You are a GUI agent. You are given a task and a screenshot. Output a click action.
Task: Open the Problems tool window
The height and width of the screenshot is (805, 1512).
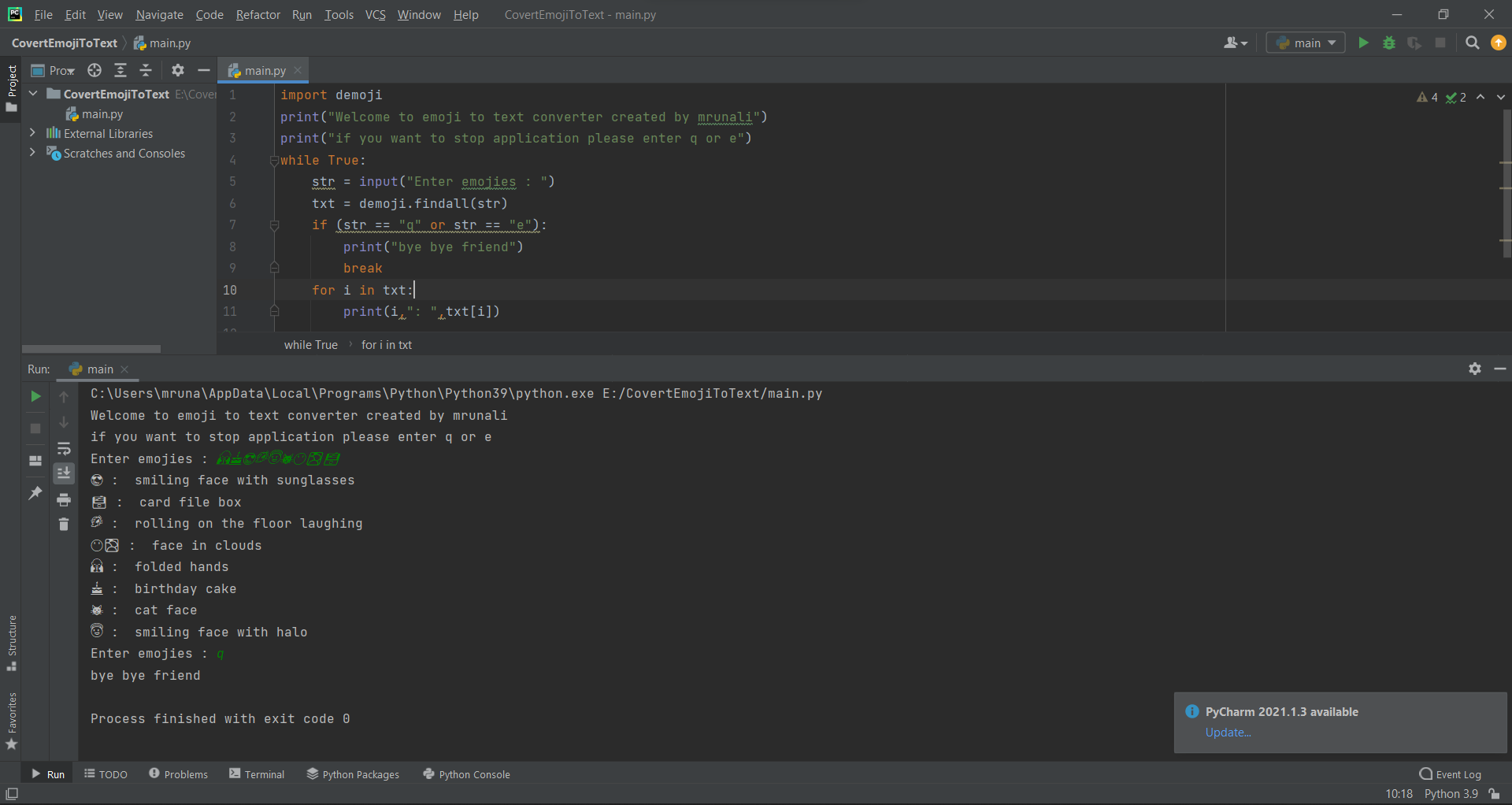click(x=178, y=774)
